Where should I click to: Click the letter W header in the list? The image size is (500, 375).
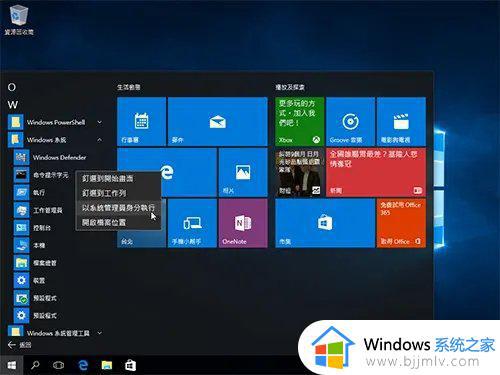[13, 104]
